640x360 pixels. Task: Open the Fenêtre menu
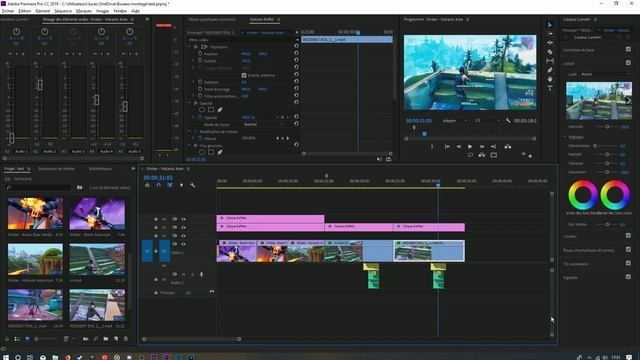pos(120,11)
